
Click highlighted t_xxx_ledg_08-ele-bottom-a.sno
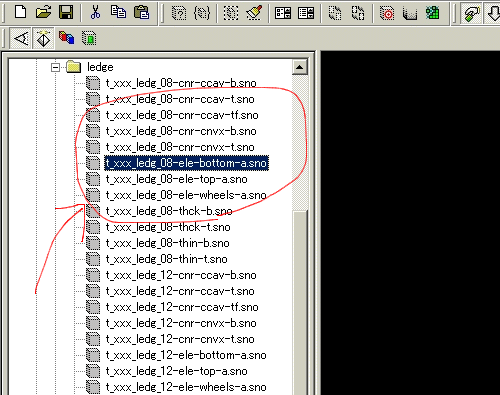coord(186,163)
